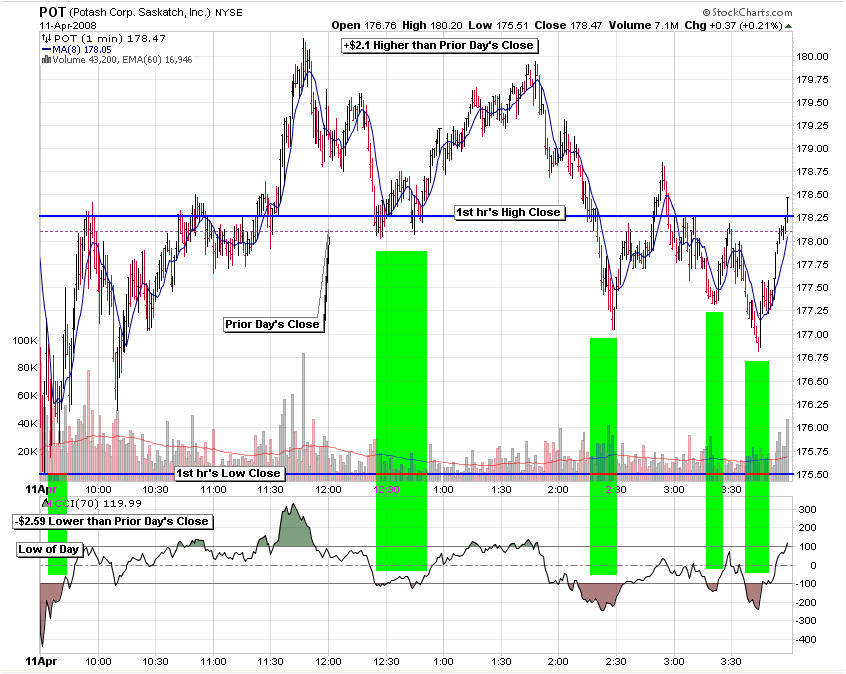
Task: Click the POT ticker symbol in the chart title
Action: click(x=52, y=12)
